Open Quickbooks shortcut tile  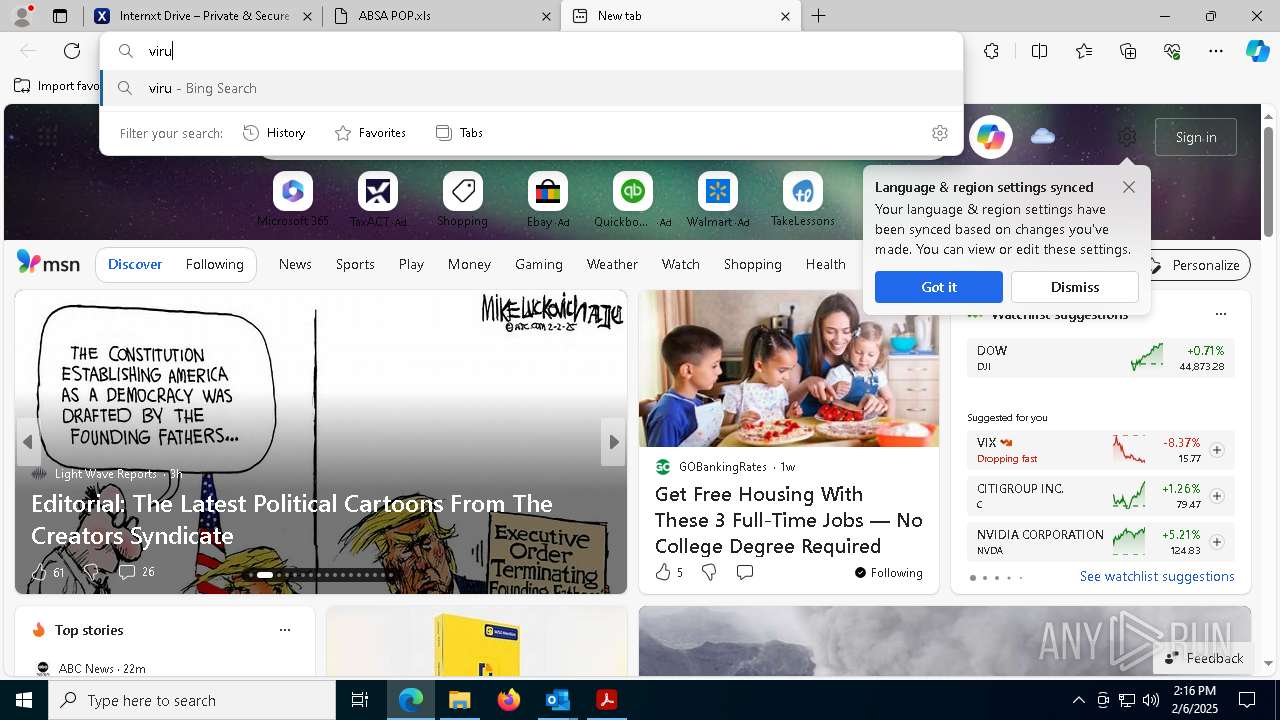coord(632,200)
